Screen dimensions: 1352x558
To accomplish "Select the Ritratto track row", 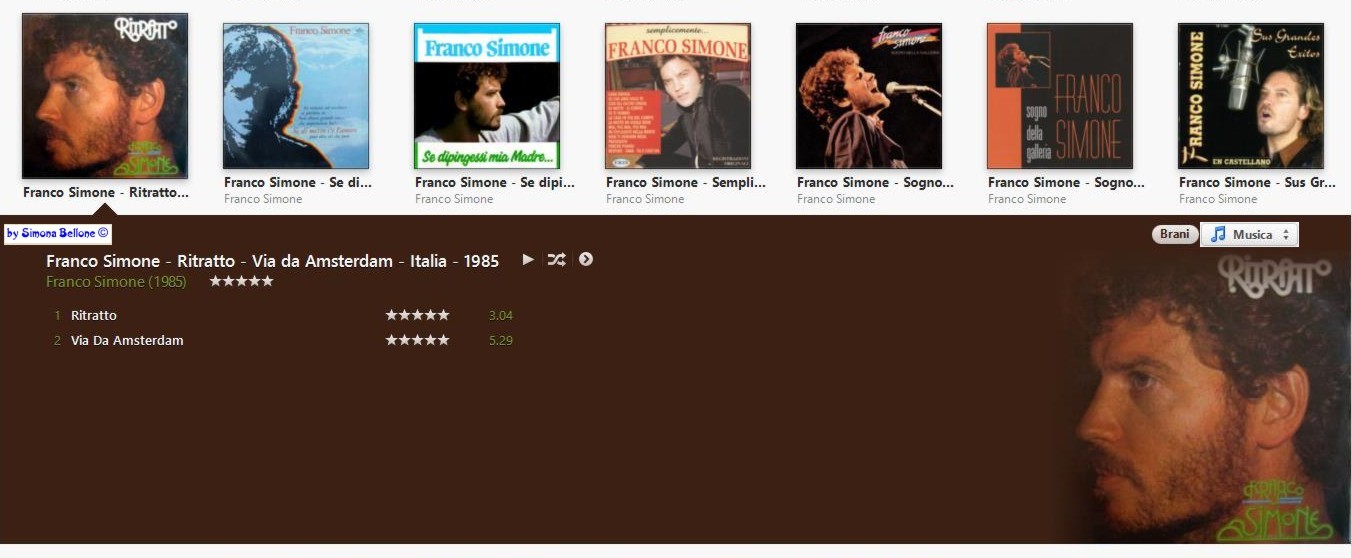I will coord(283,315).
